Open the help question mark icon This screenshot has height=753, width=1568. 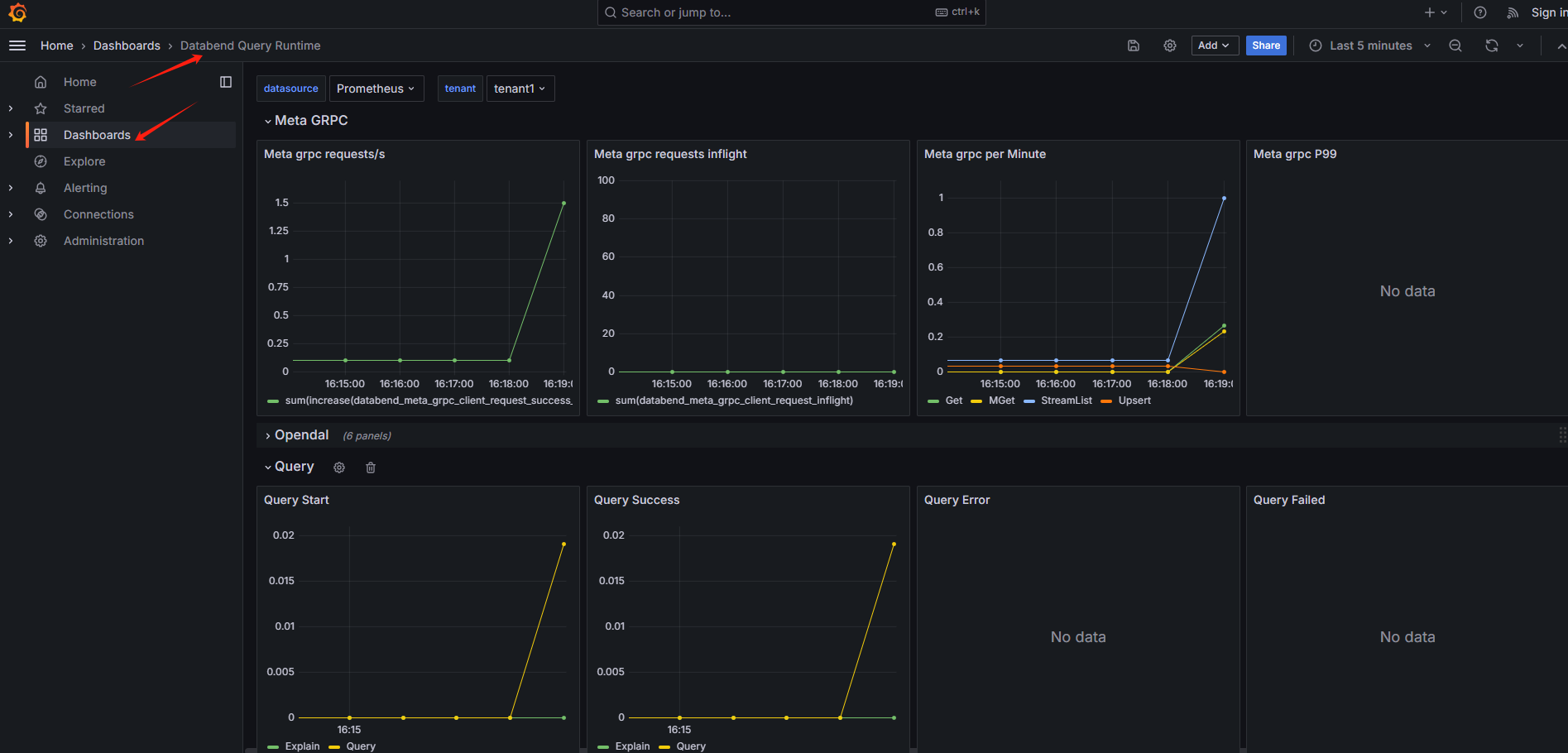click(1479, 12)
